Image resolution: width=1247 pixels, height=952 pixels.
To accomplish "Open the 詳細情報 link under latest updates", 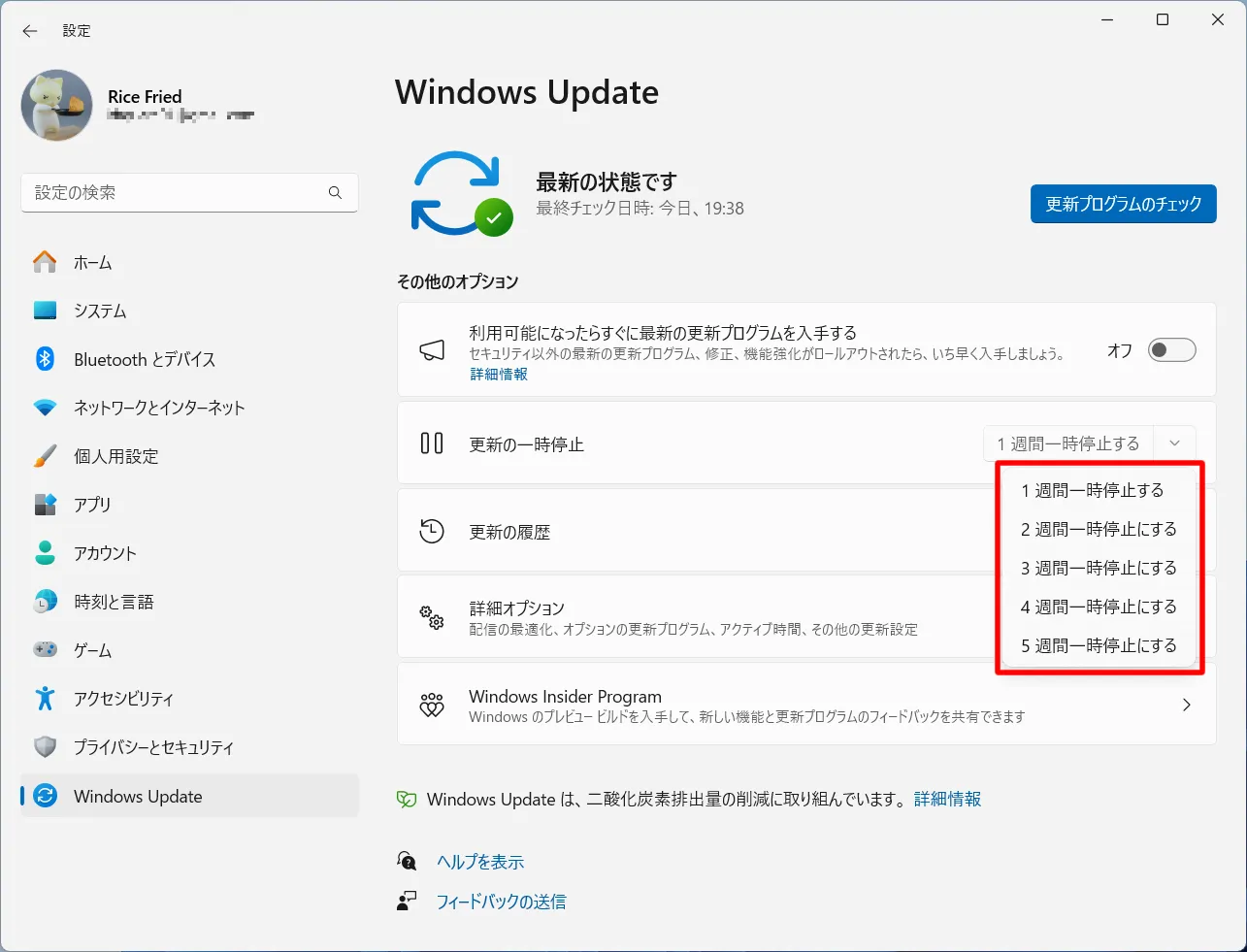I will point(499,375).
